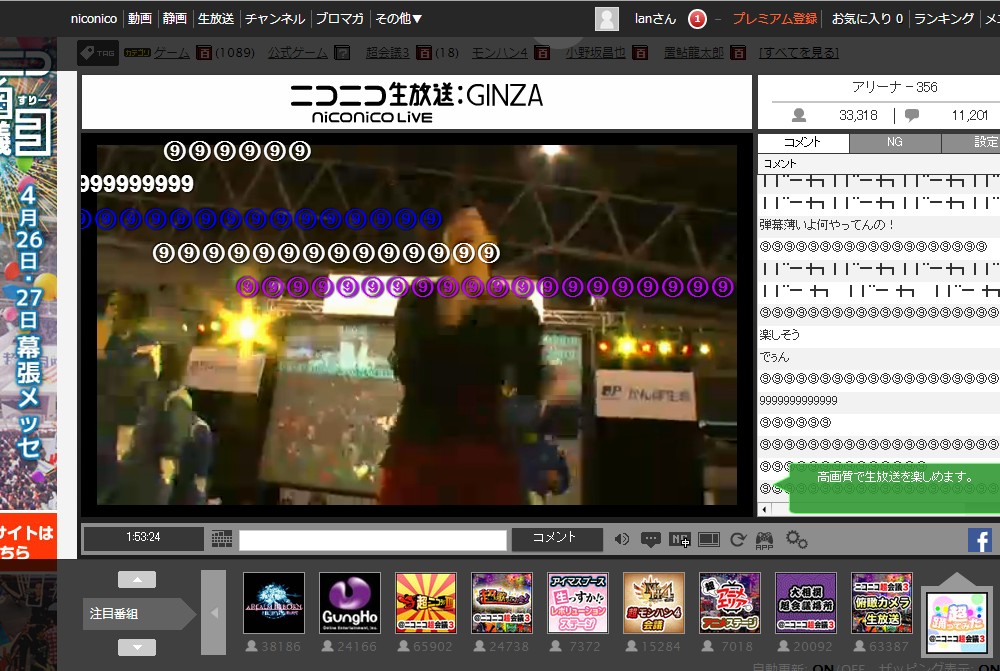Viewport: 1000px width, 671px height.
Task: Open dictionary icon next to 小野坂昌也 tag
Action: pyautogui.click(x=640, y=53)
